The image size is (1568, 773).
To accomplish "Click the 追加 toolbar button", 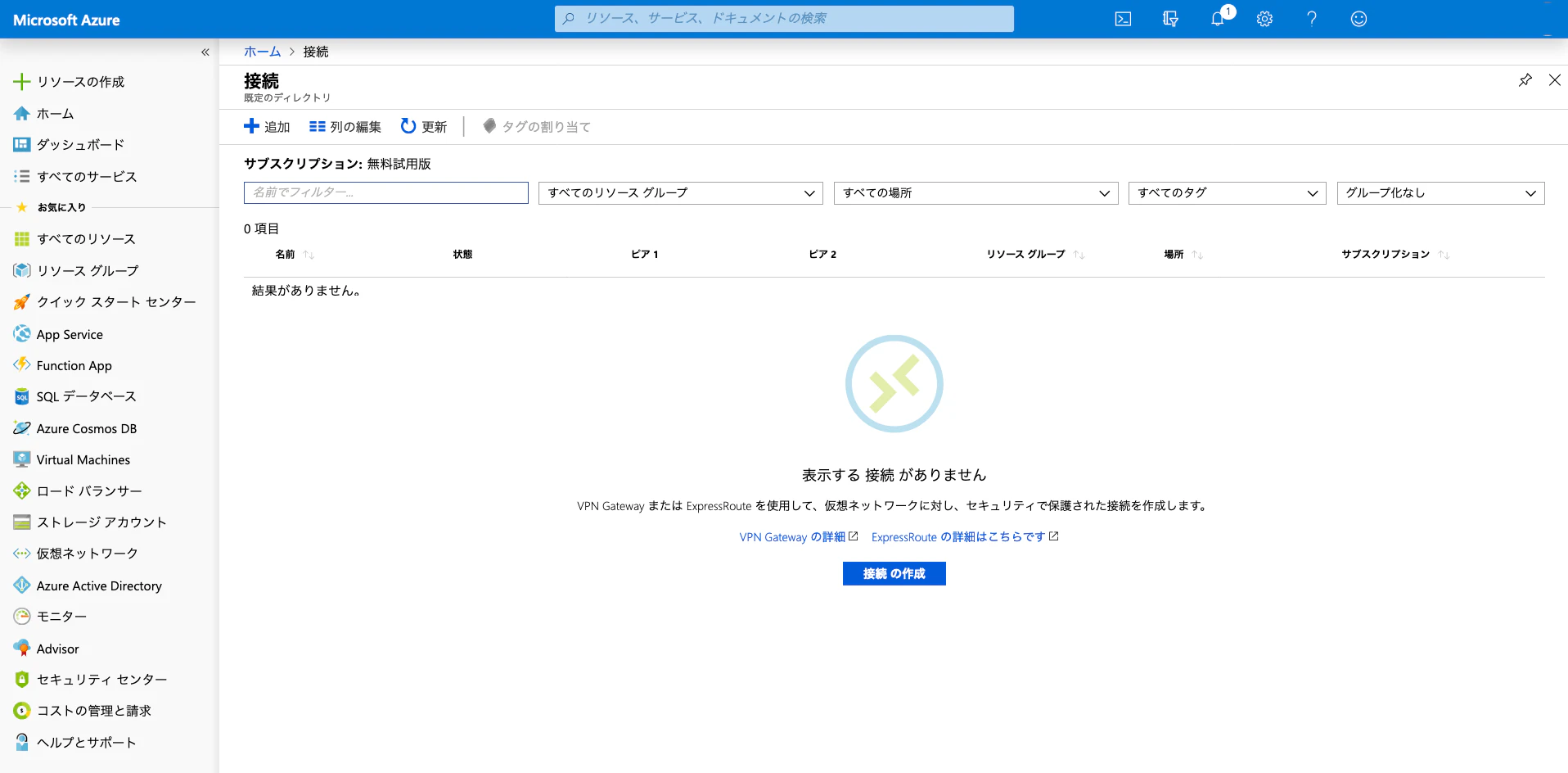I will click(x=267, y=127).
